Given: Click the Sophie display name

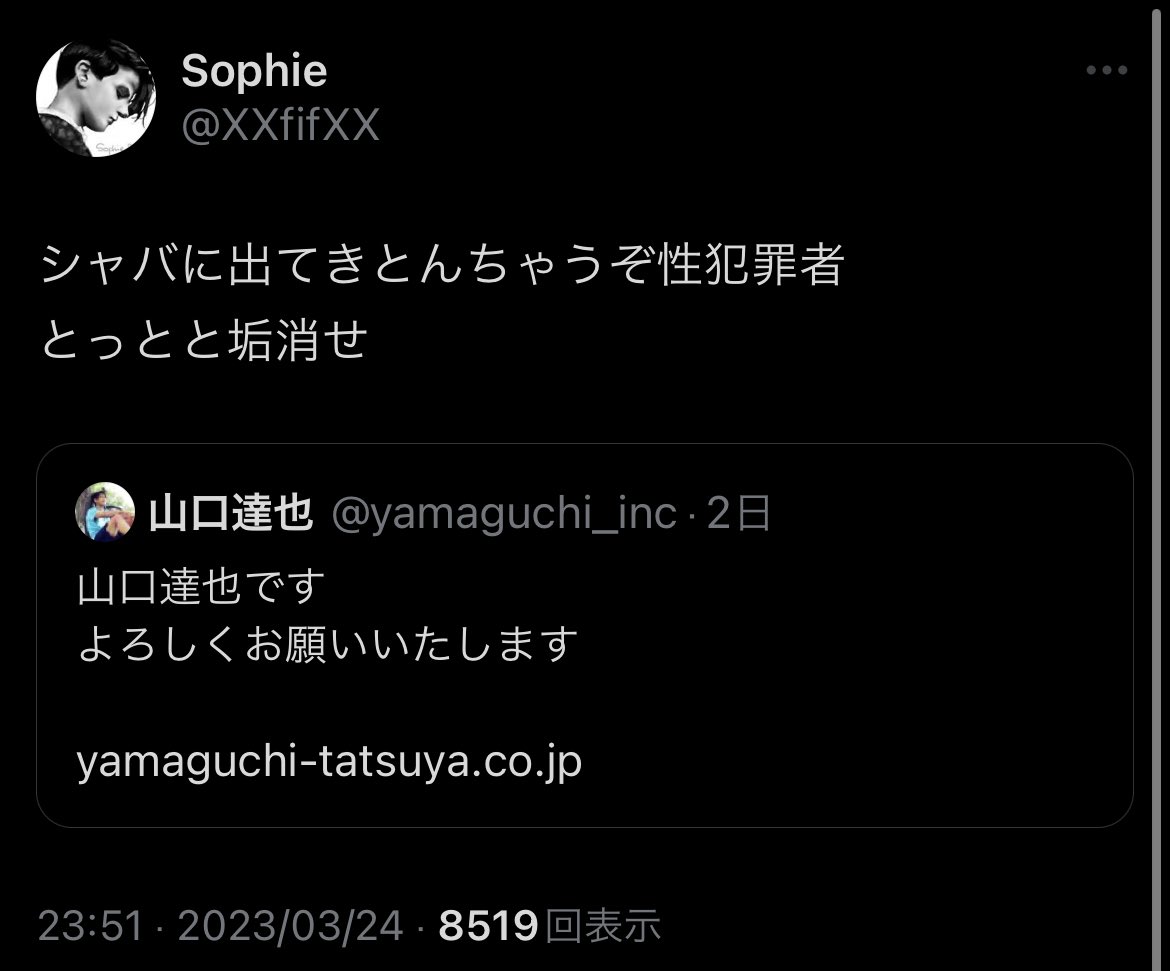Looking at the screenshot, I should click(x=254, y=71).
